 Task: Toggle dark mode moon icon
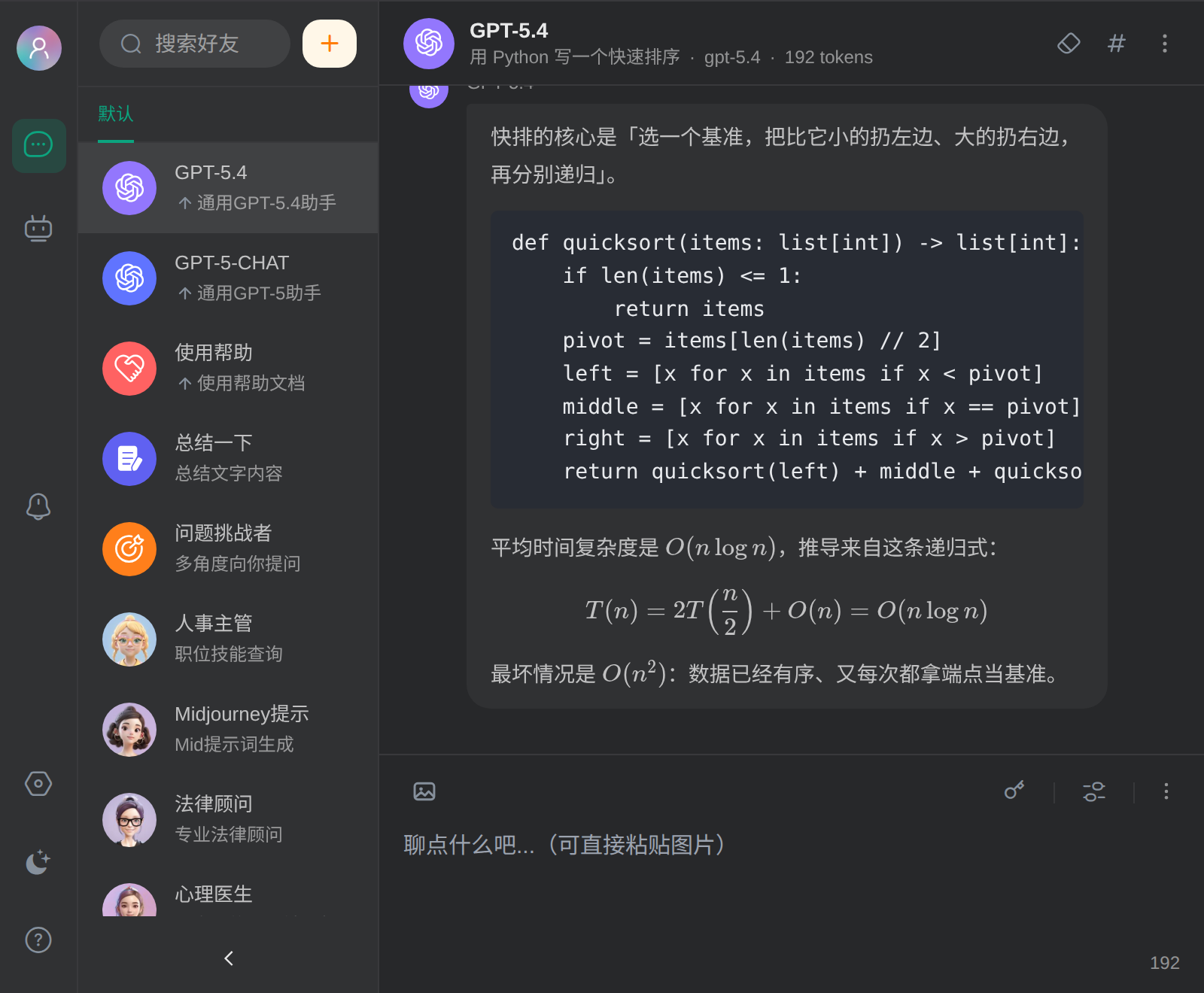[38, 862]
